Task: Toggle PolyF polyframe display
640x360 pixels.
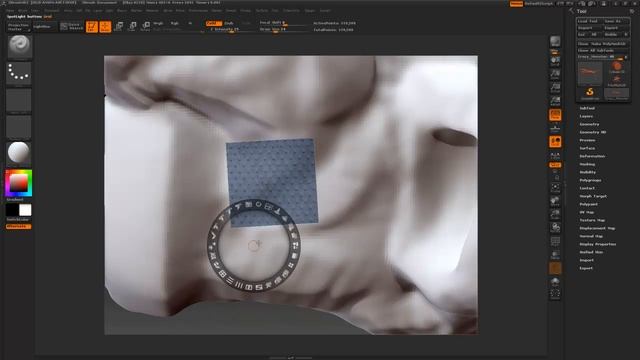Action: pos(555,242)
